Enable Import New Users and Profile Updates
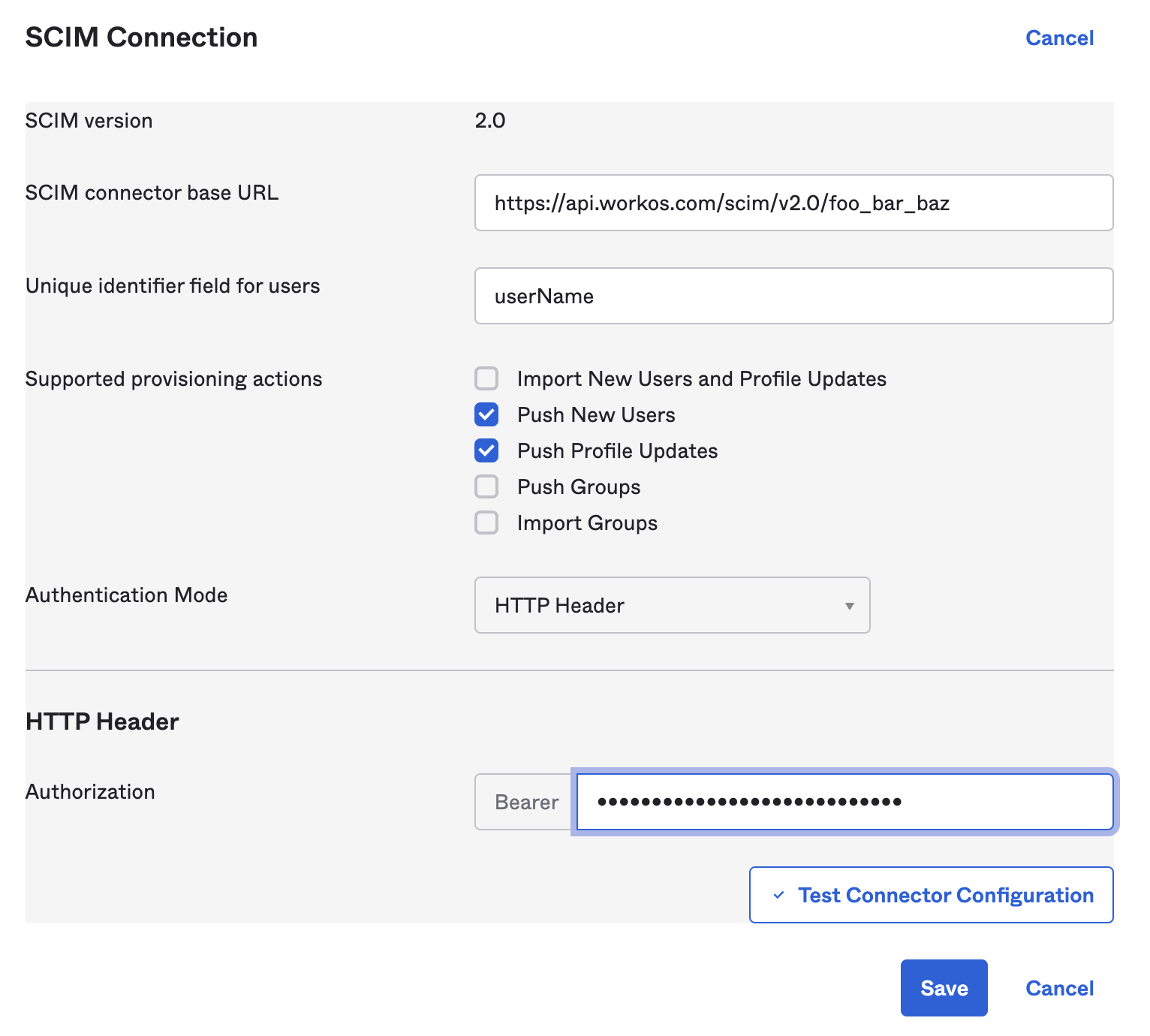This screenshot has height=1036, width=1150. (x=486, y=379)
